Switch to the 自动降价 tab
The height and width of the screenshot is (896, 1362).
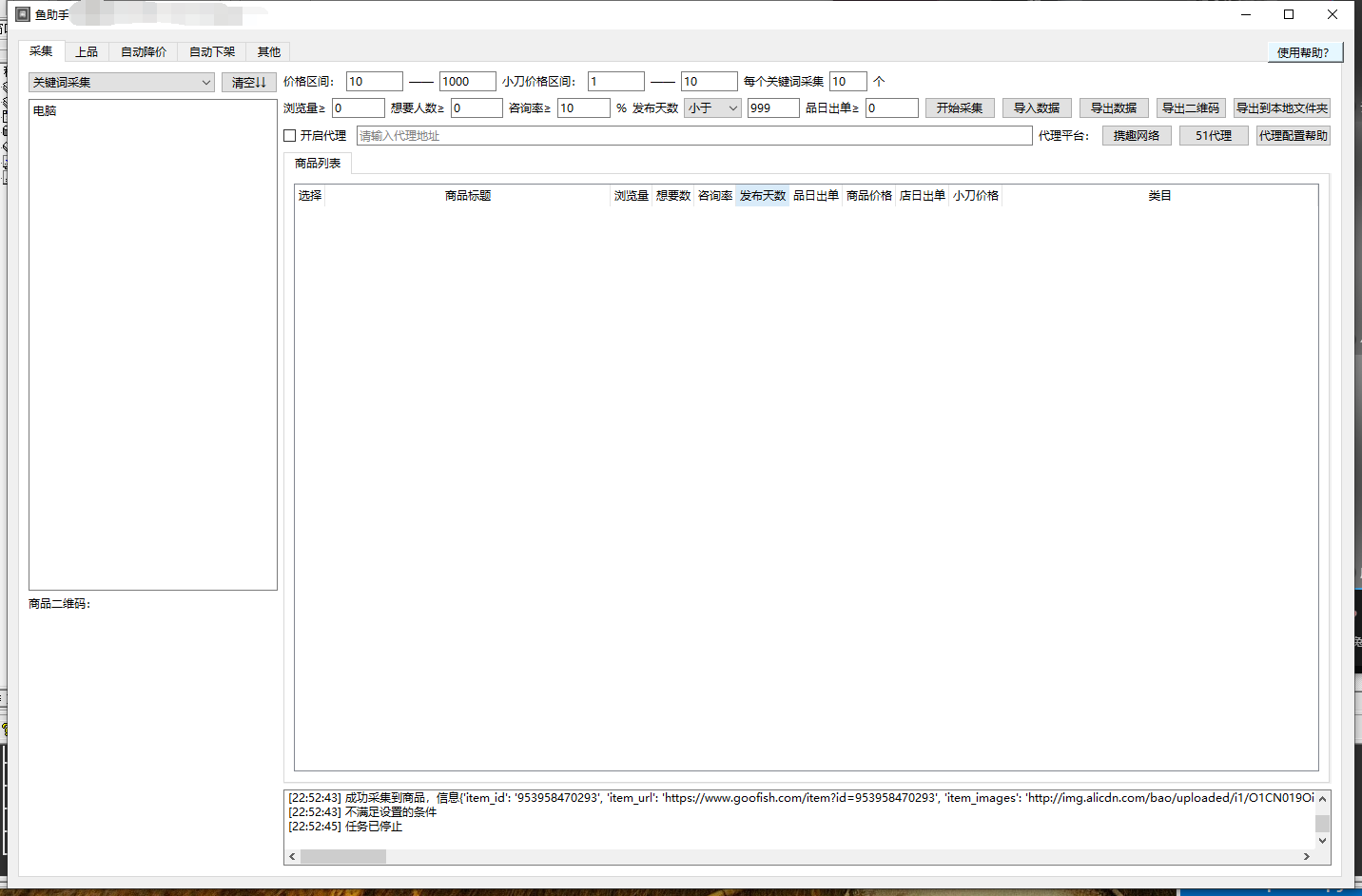click(x=143, y=51)
